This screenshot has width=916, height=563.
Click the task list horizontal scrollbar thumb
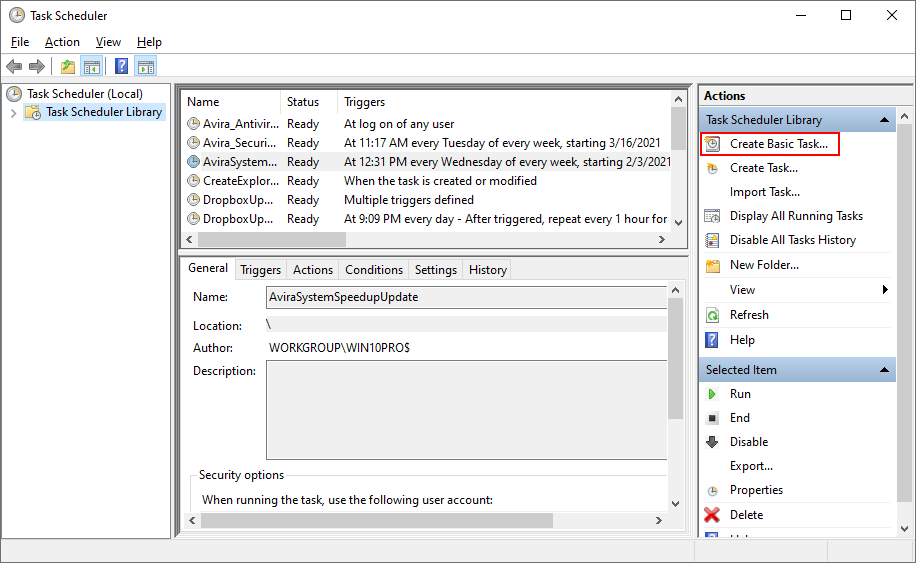272,239
